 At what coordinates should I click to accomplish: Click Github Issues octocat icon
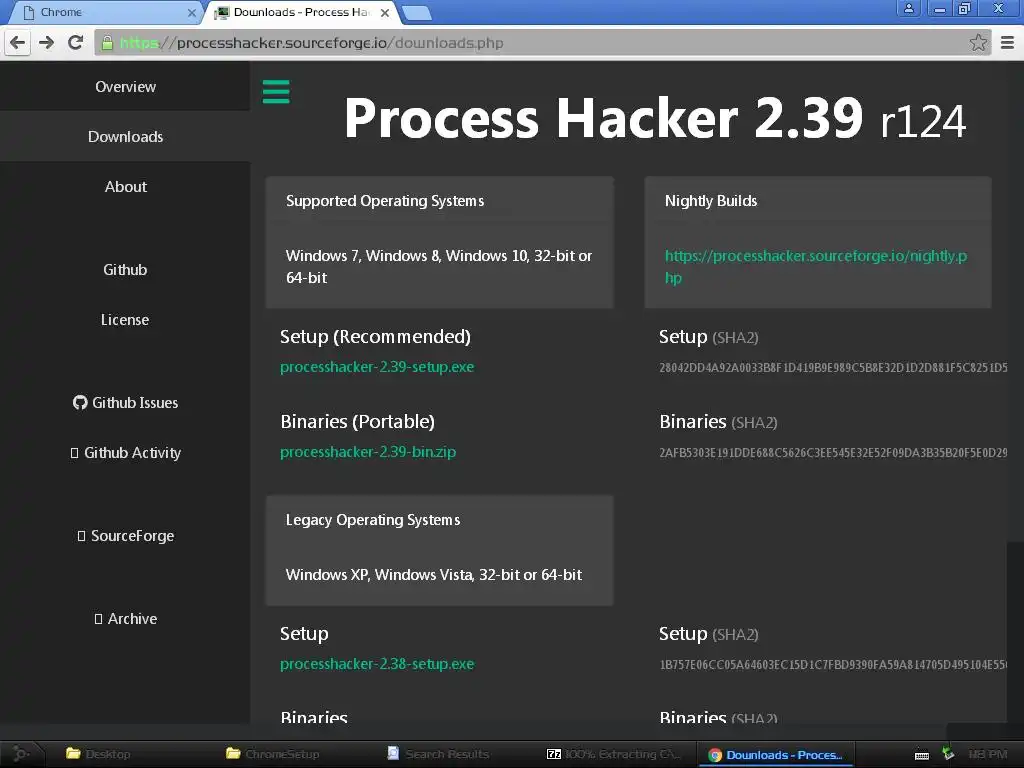click(80, 402)
